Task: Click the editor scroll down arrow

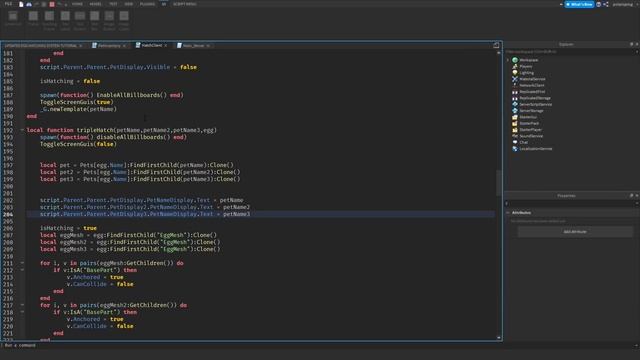Action: [x=498, y=338]
